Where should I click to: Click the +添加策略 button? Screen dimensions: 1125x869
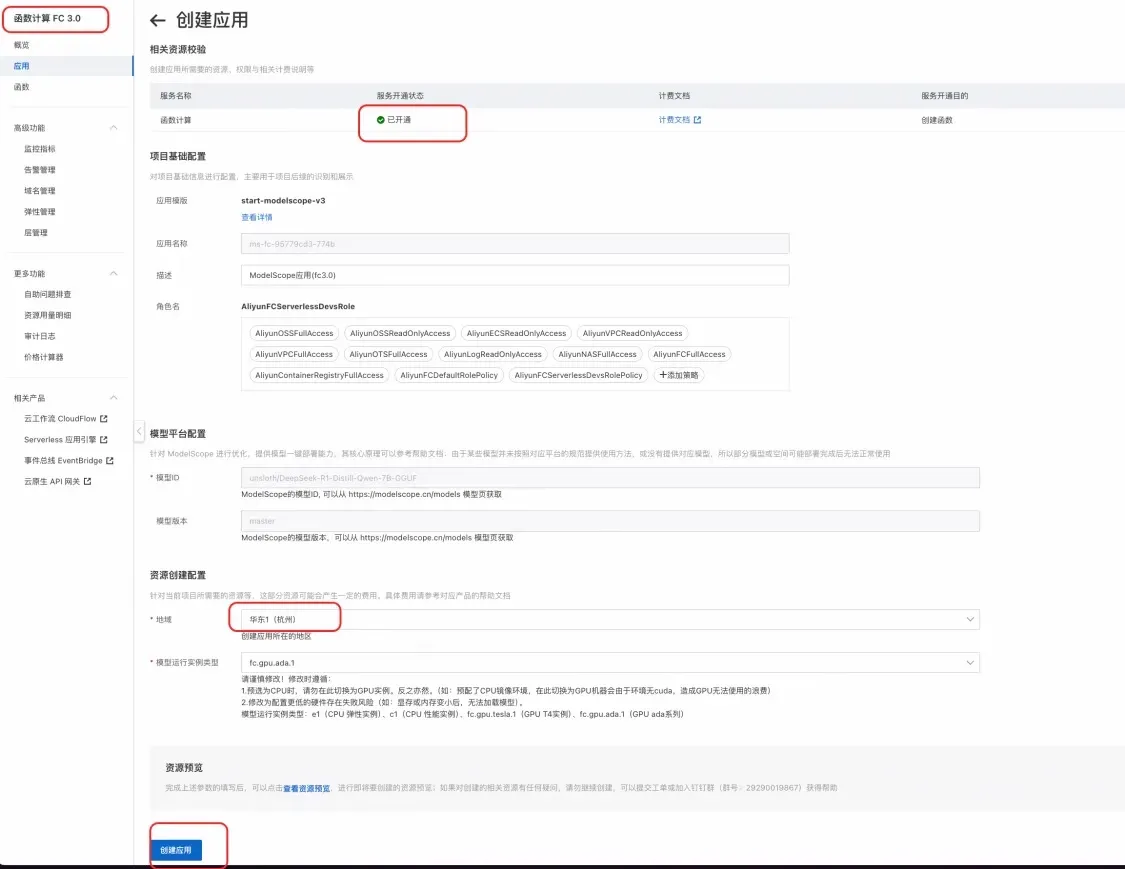[x=679, y=375]
